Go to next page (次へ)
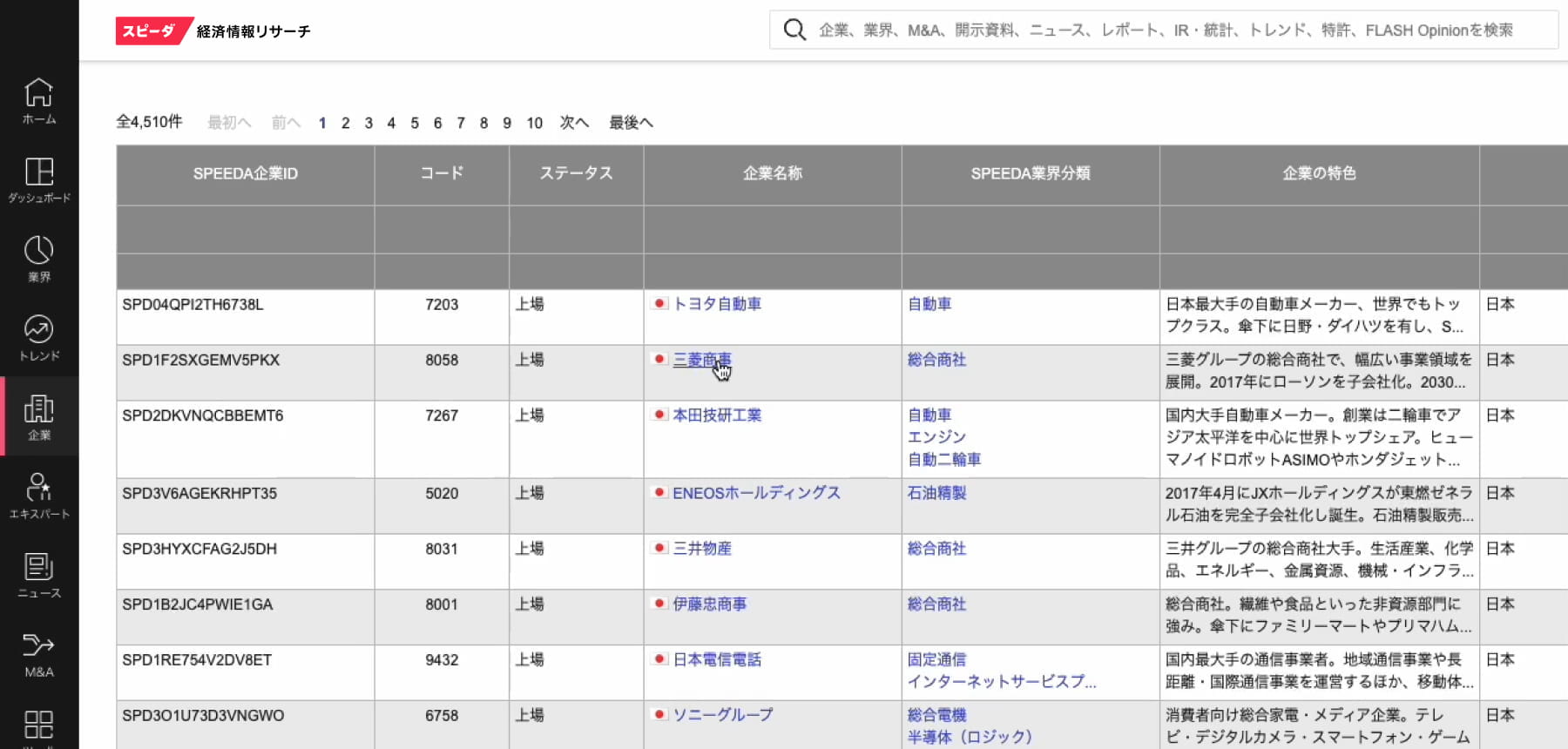The height and width of the screenshot is (749, 1568). [574, 123]
